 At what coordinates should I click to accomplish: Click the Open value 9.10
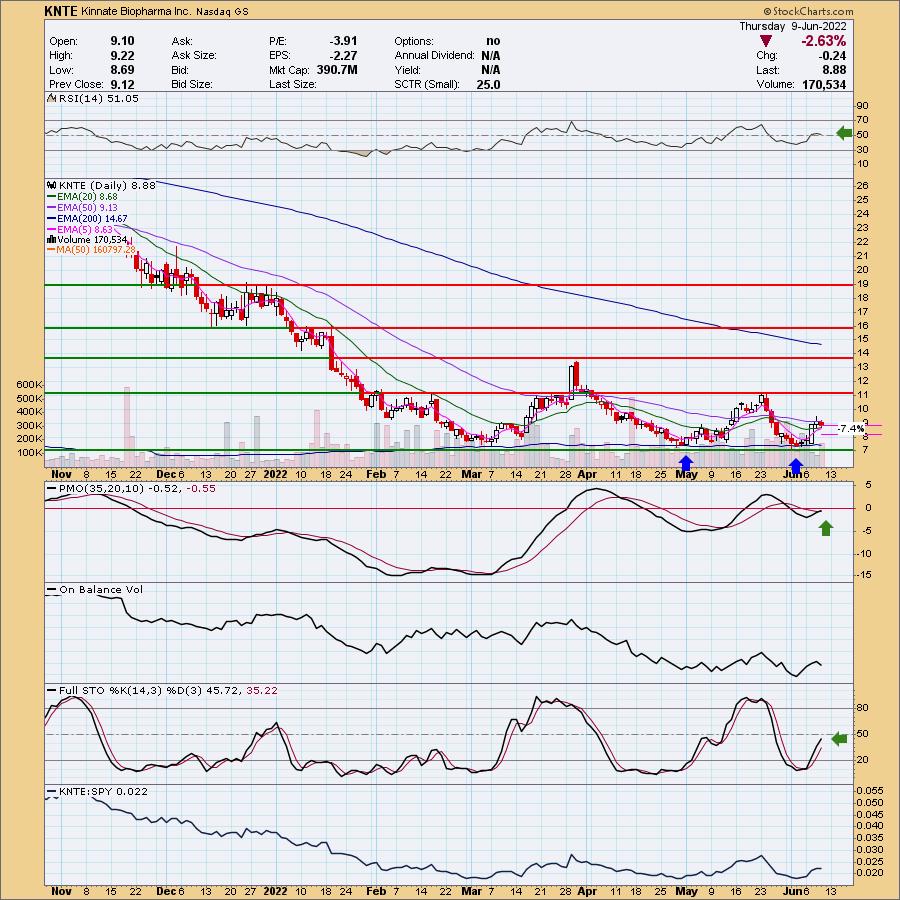click(122, 41)
